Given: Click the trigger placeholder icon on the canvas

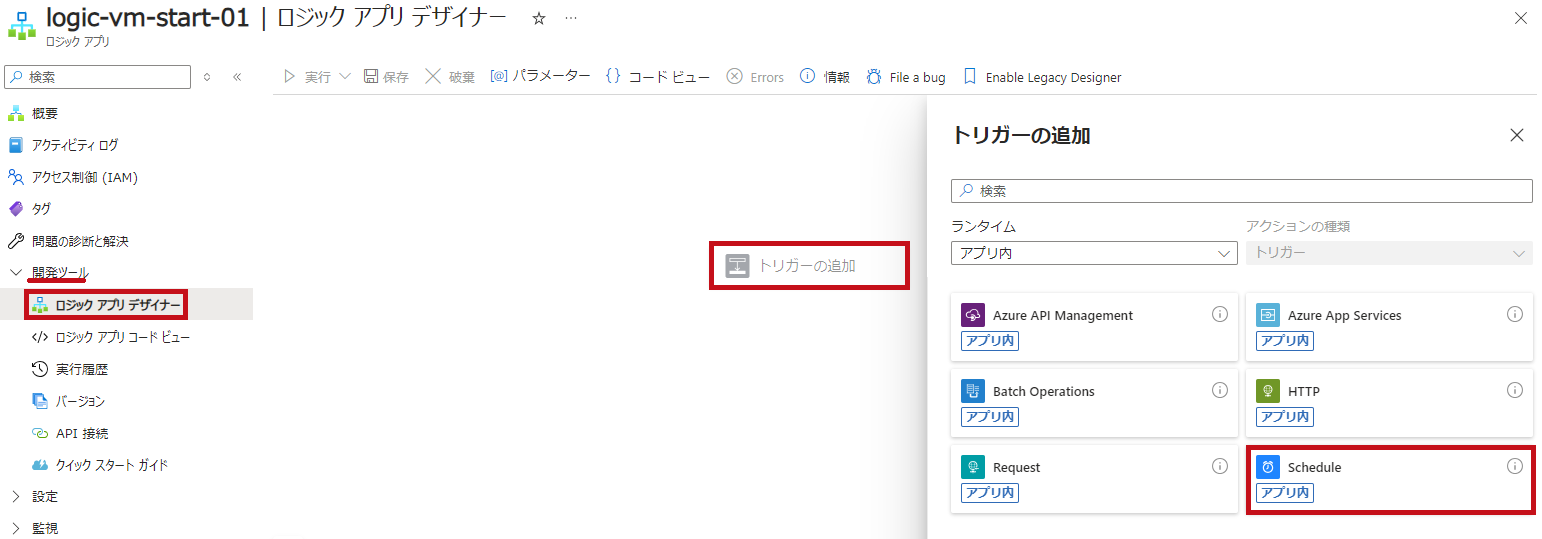Looking at the screenshot, I should coord(737,266).
